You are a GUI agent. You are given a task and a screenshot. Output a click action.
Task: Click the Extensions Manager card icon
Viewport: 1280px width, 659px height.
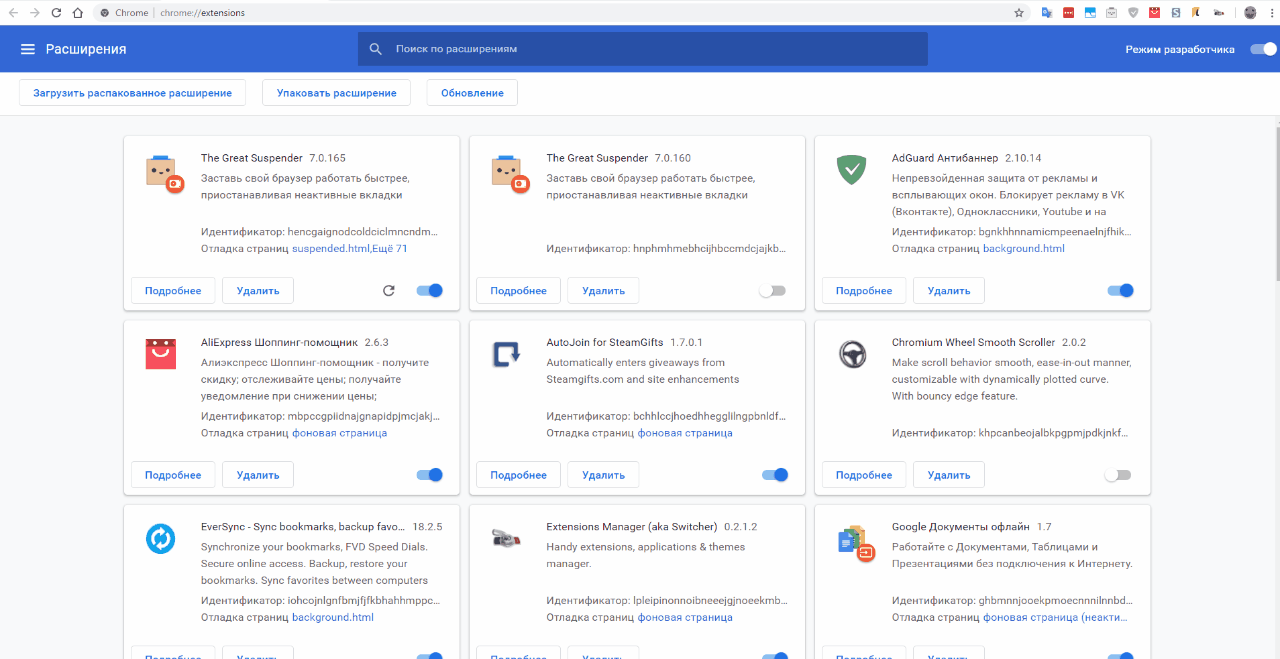[x=506, y=539]
